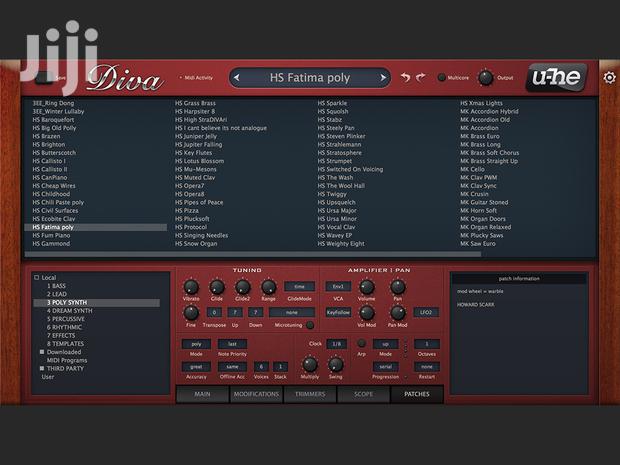Open the Pan Mod source 'LFO2' dropdown
The width and height of the screenshot is (620, 465).
(x=426, y=312)
